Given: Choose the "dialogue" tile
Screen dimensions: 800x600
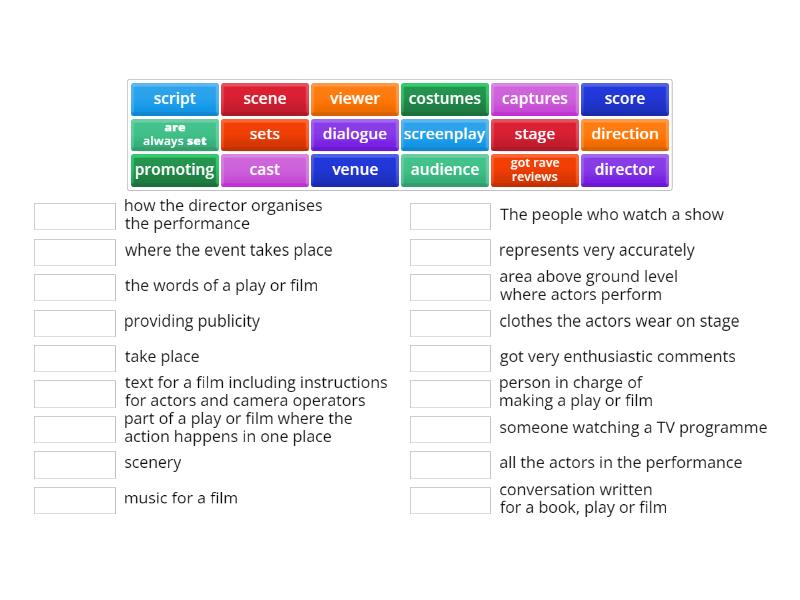Looking at the screenshot, I should tap(354, 134).
